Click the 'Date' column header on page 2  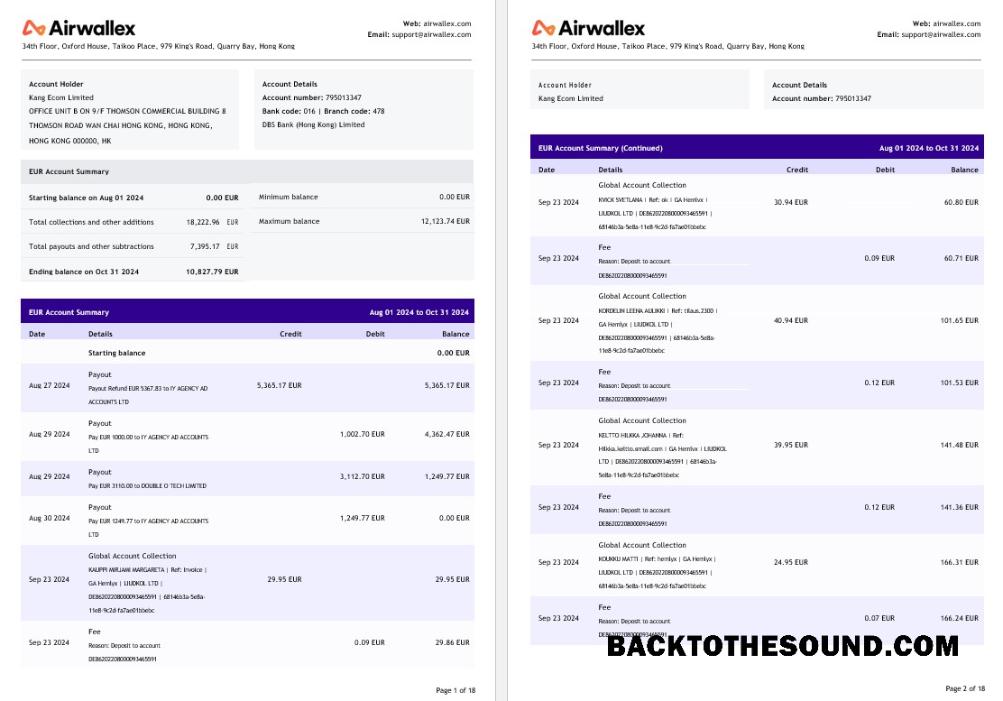point(546,170)
